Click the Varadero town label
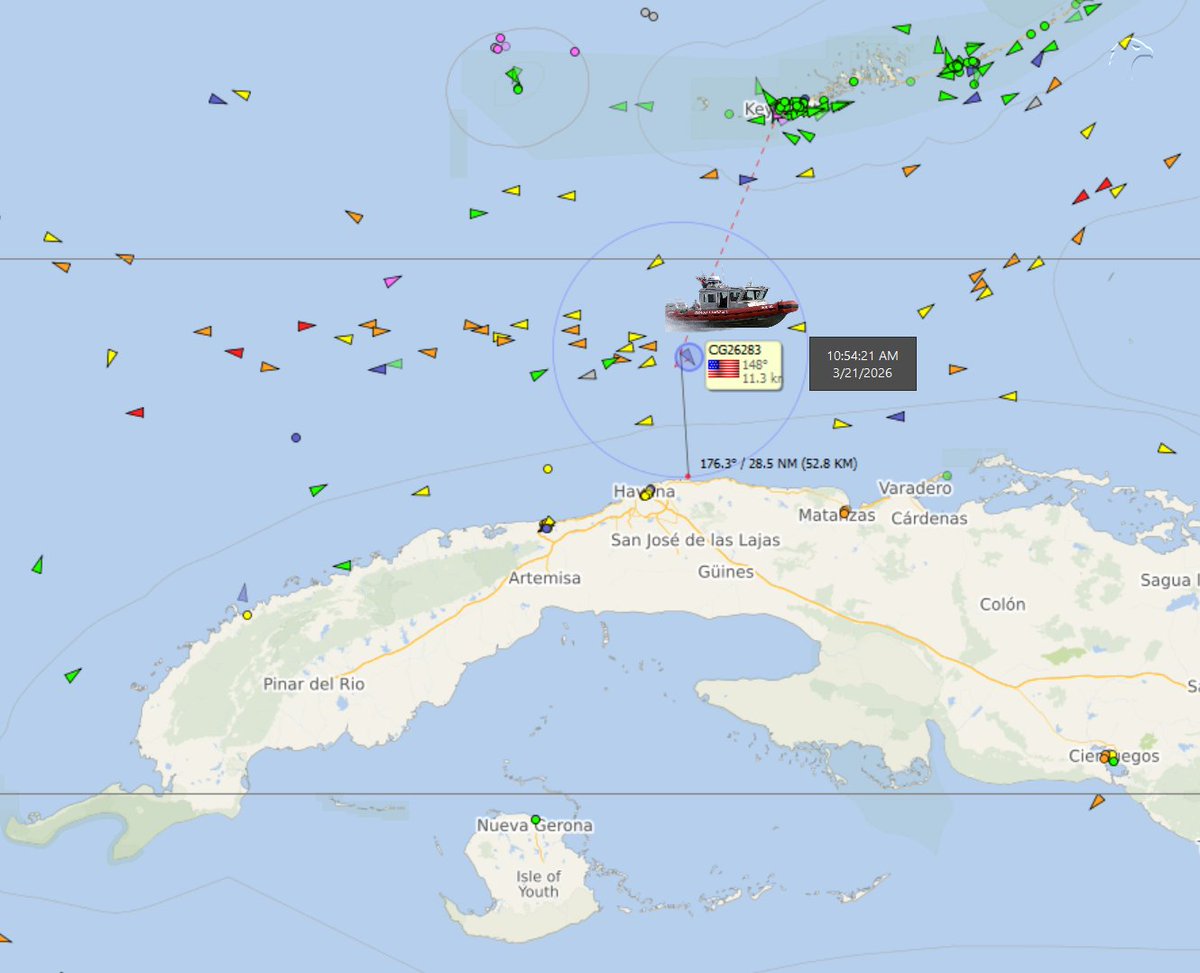 coord(915,488)
